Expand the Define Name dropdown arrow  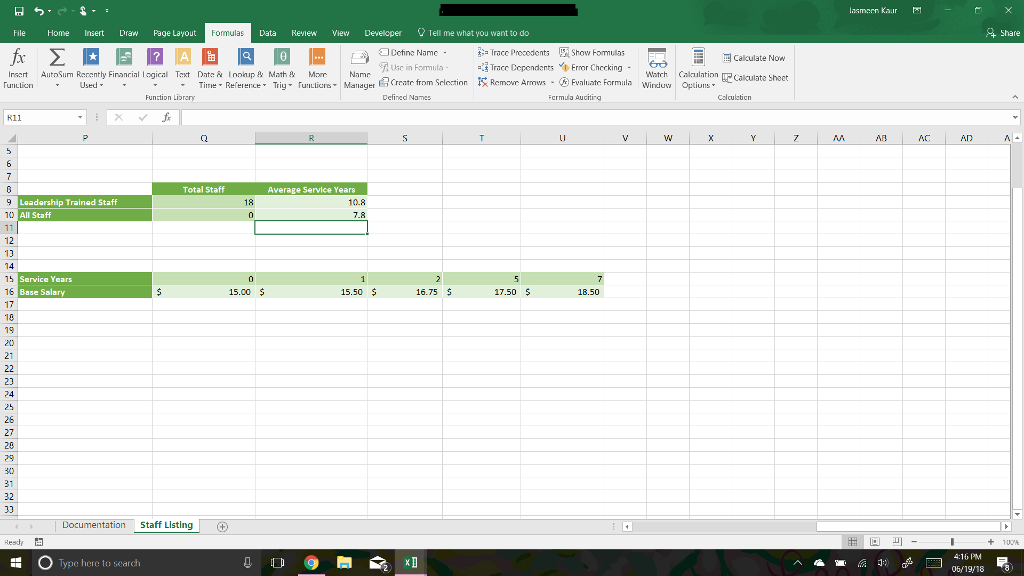[445, 52]
